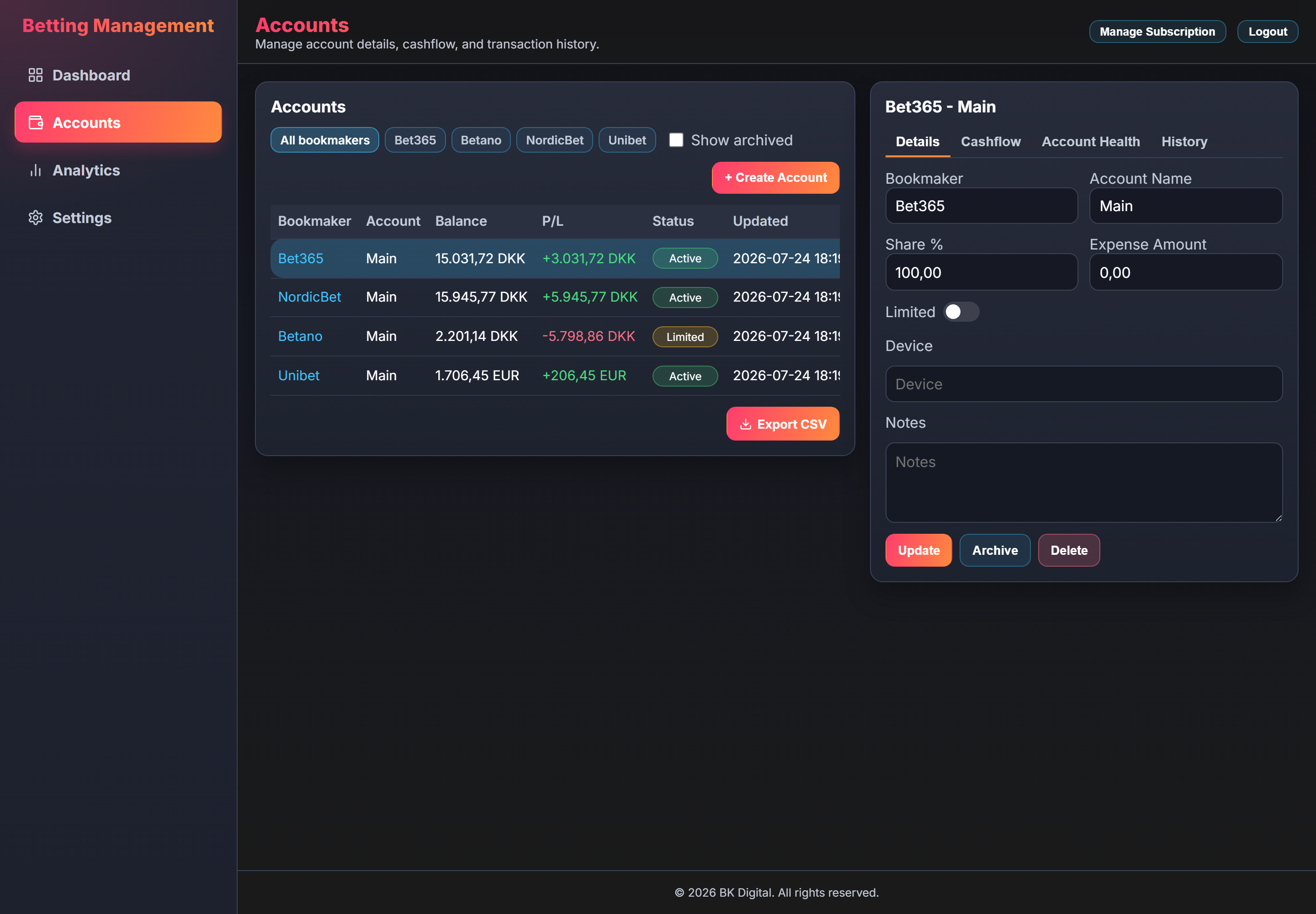Open Settings from the sidebar
This screenshot has width=1316, height=914.
tap(118, 218)
